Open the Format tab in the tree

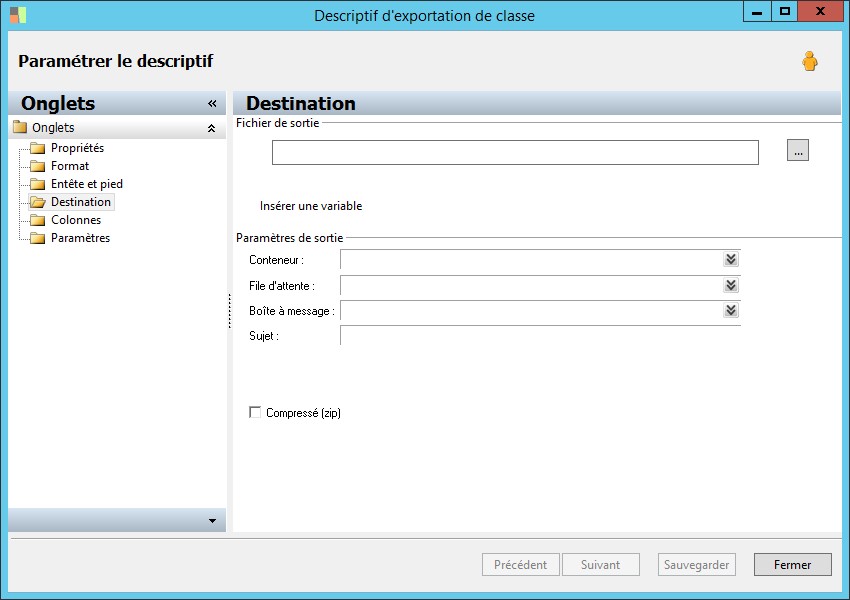tap(70, 166)
